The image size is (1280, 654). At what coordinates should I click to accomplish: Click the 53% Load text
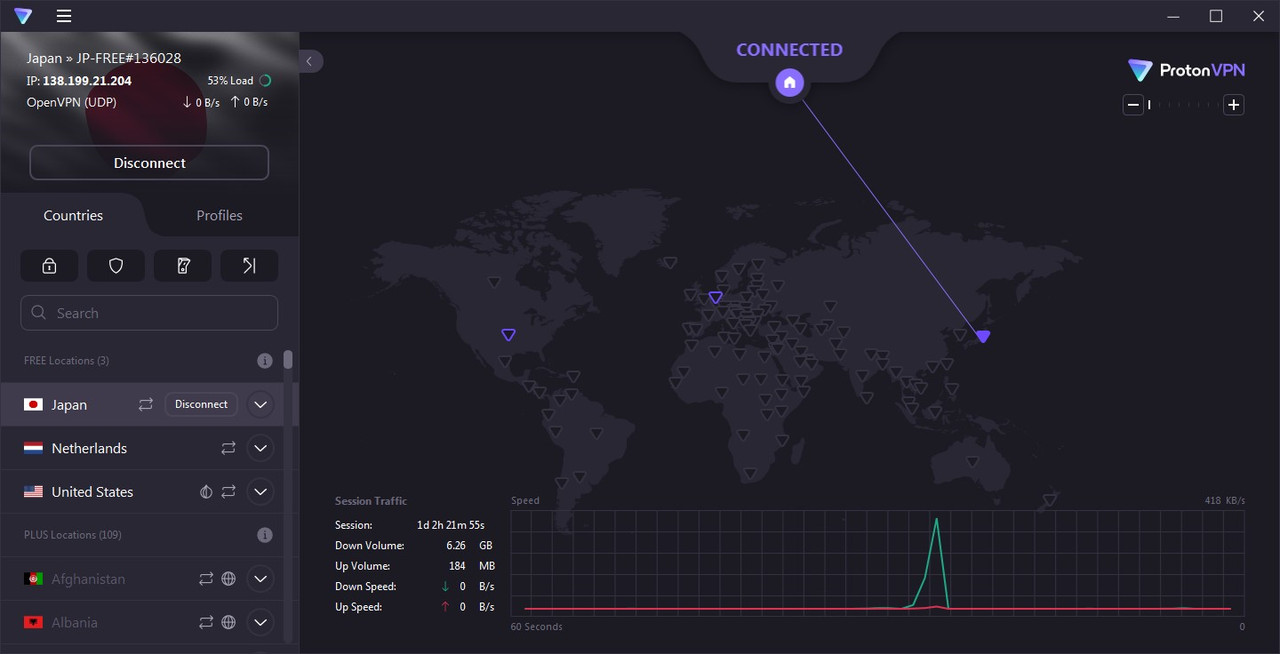click(230, 81)
